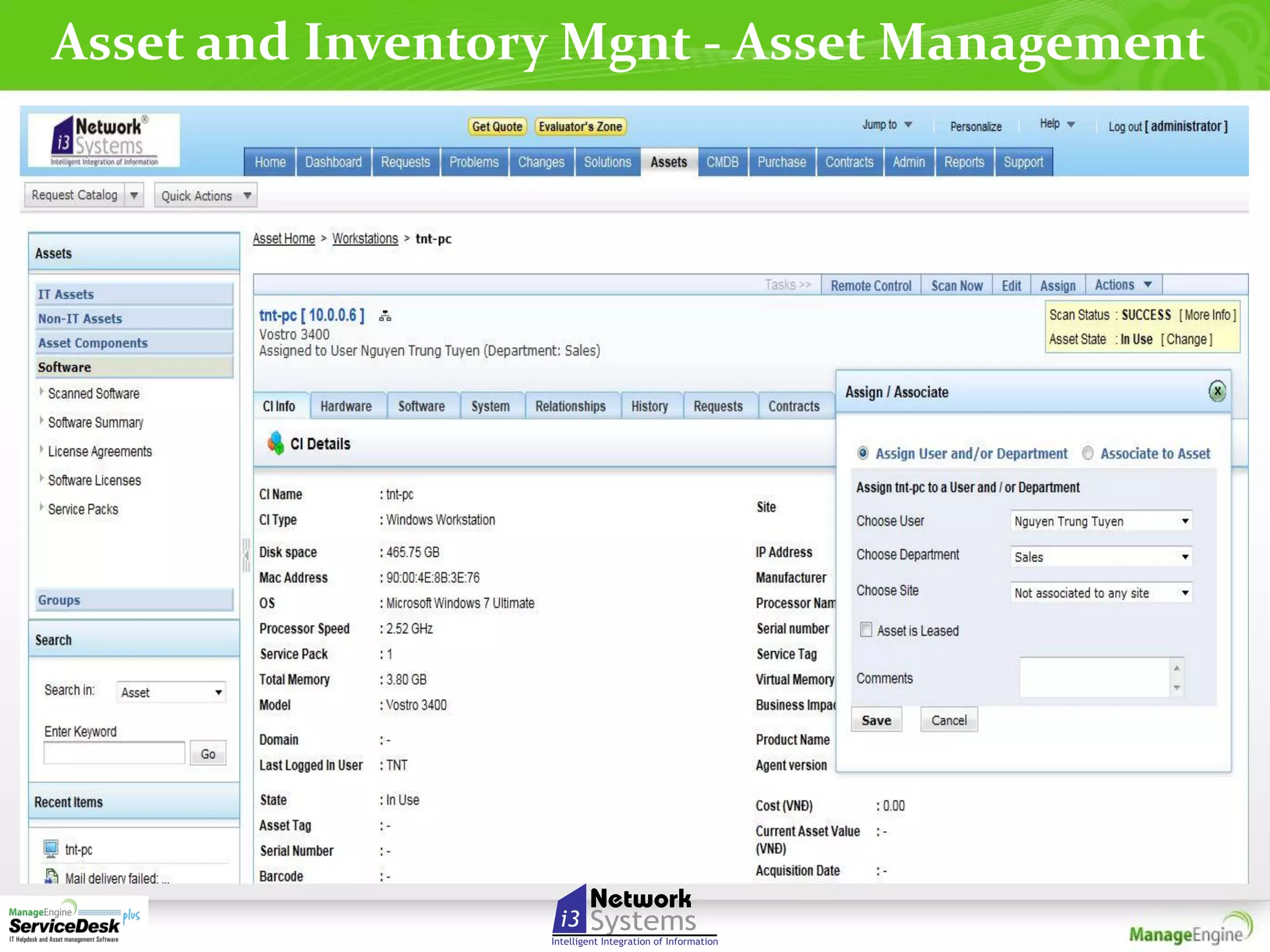Click inside the Comments text area
This screenshot has height=952, width=1270.
(1095, 677)
